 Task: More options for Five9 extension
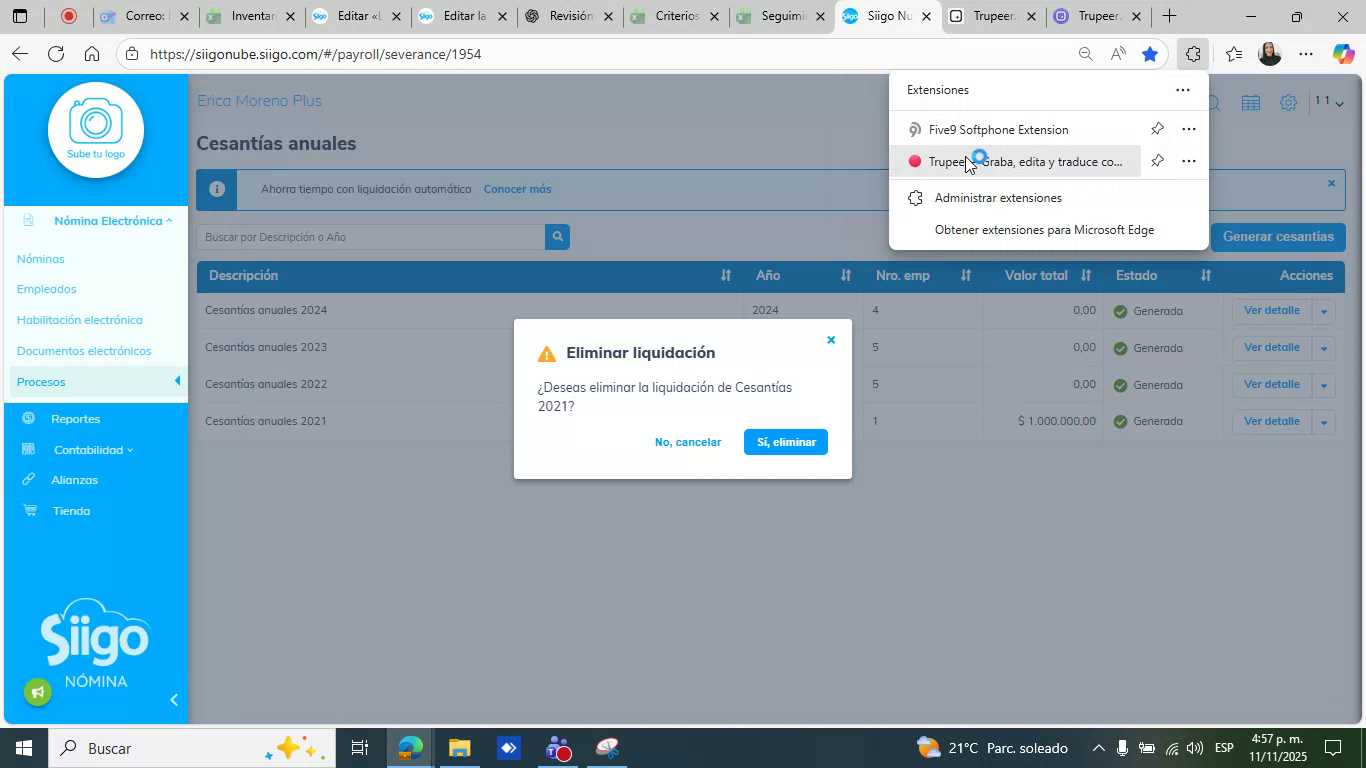(x=1188, y=129)
